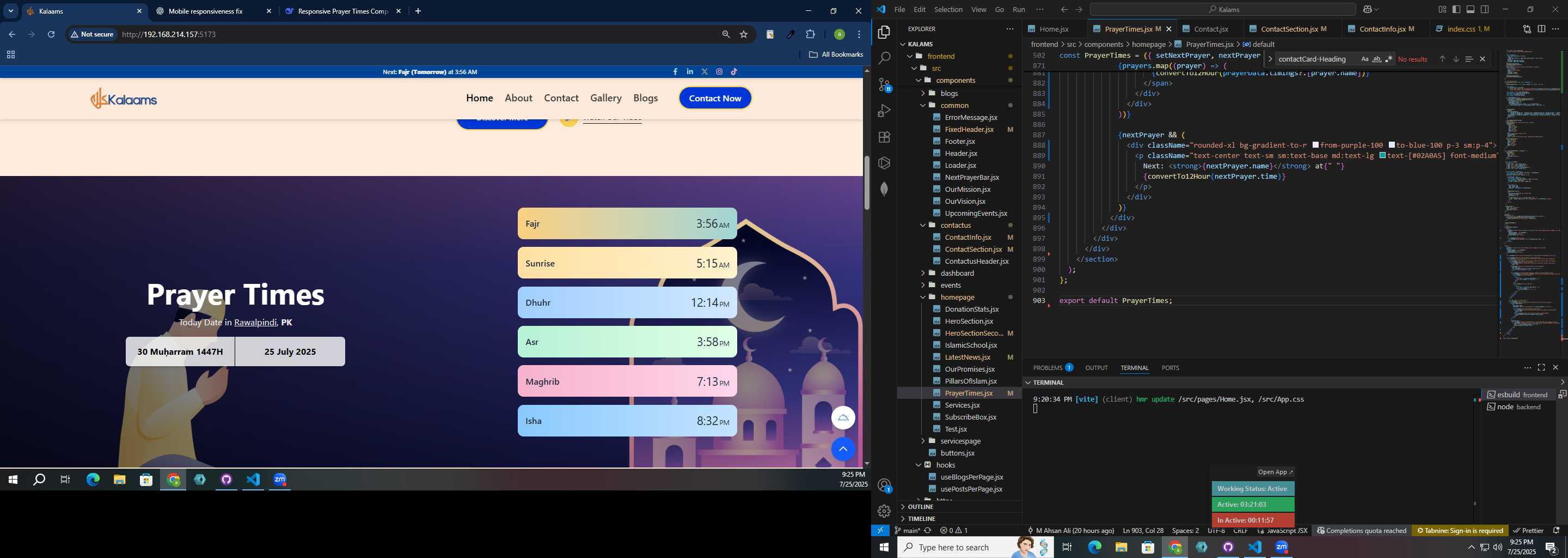Maximize the terminal panel size
Viewport: 1568px width, 558px height.
(1541, 368)
